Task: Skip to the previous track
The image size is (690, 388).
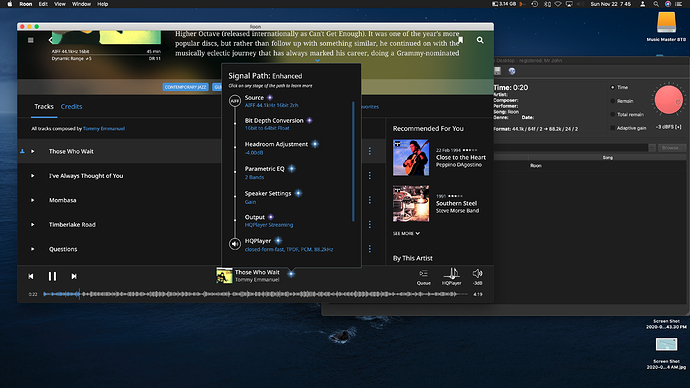Action: click(31, 276)
